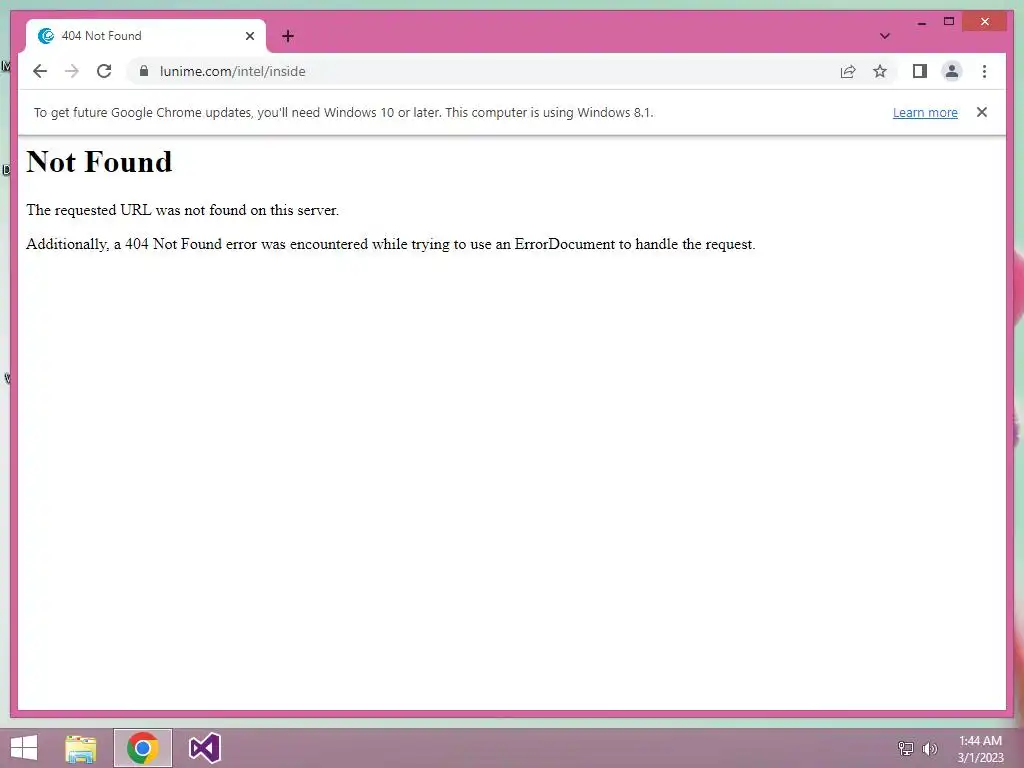Click the Windows 8.1 update notice text
Image resolution: width=1024 pixels, height=768 pixels.
coord(344,112)
